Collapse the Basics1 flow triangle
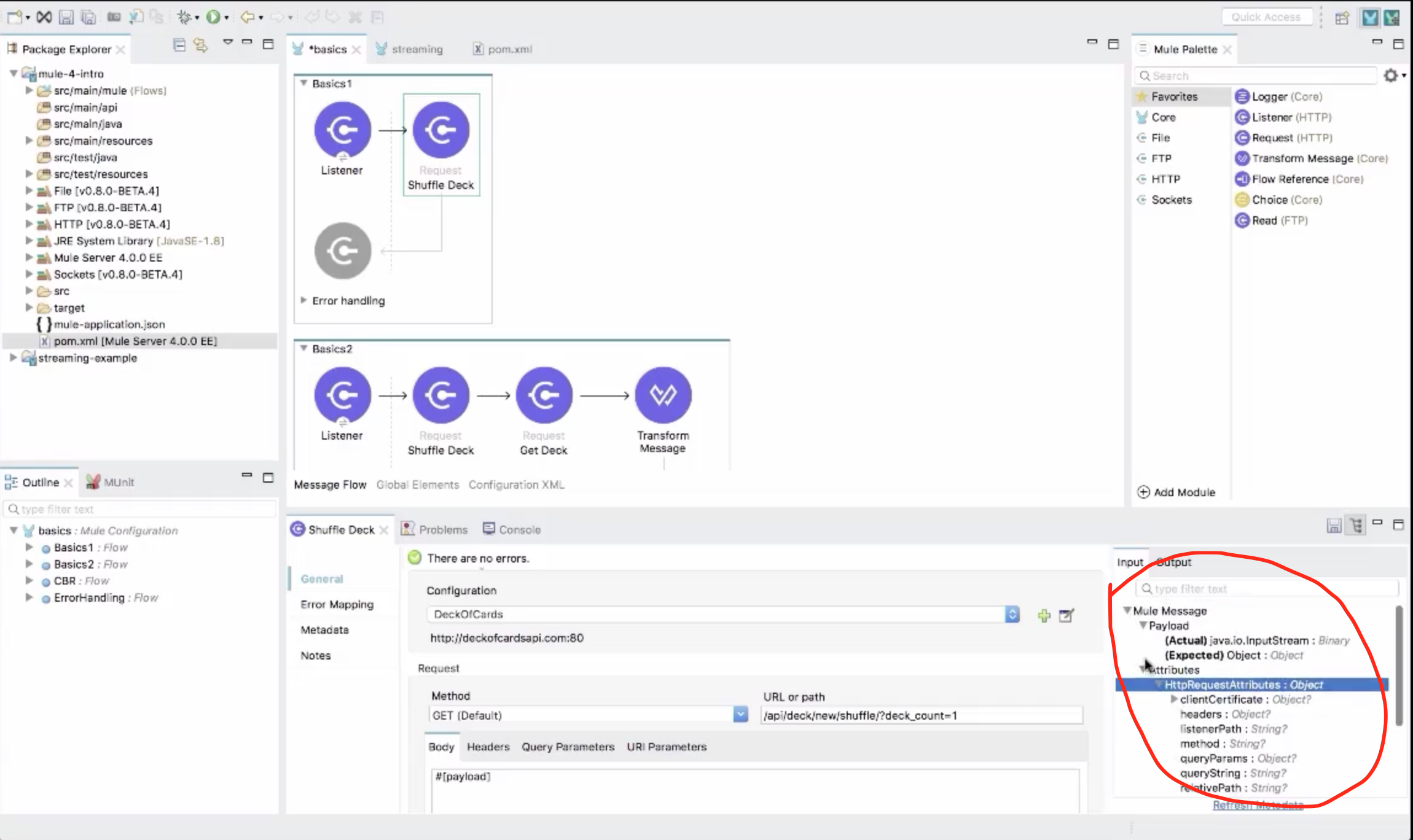 pyautogui.click(x=303, y=83)
